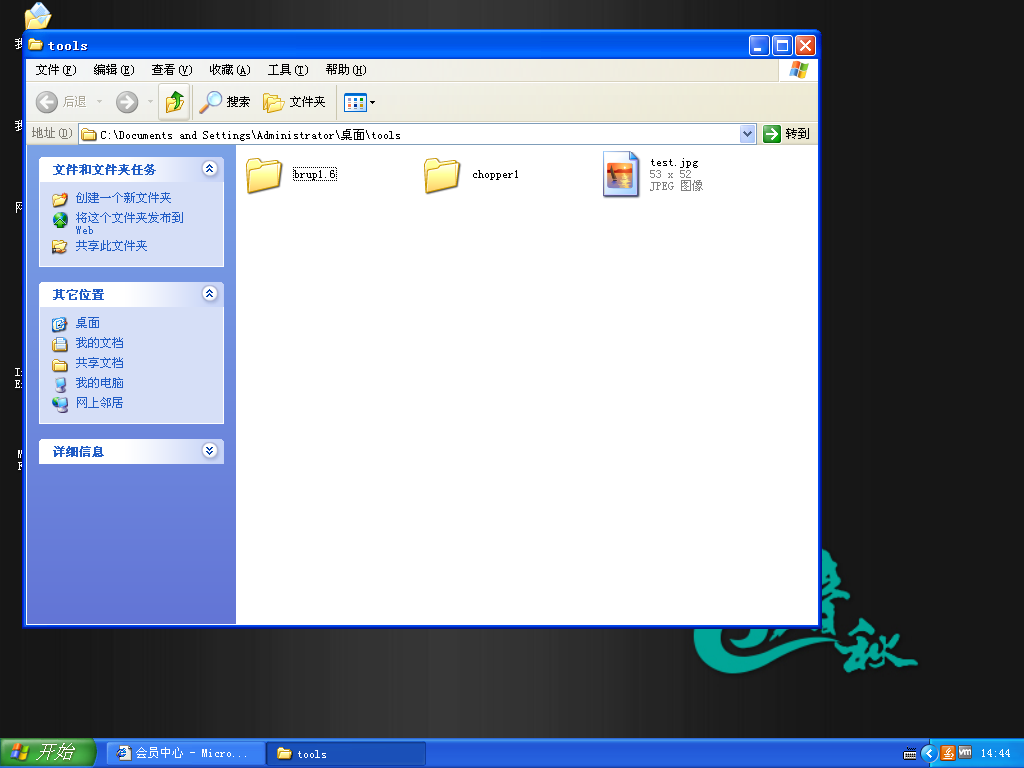Click the orange Java tray icon
Image resolution: width=1024 pixels, height=768 pixels.
tap(948, 754)
